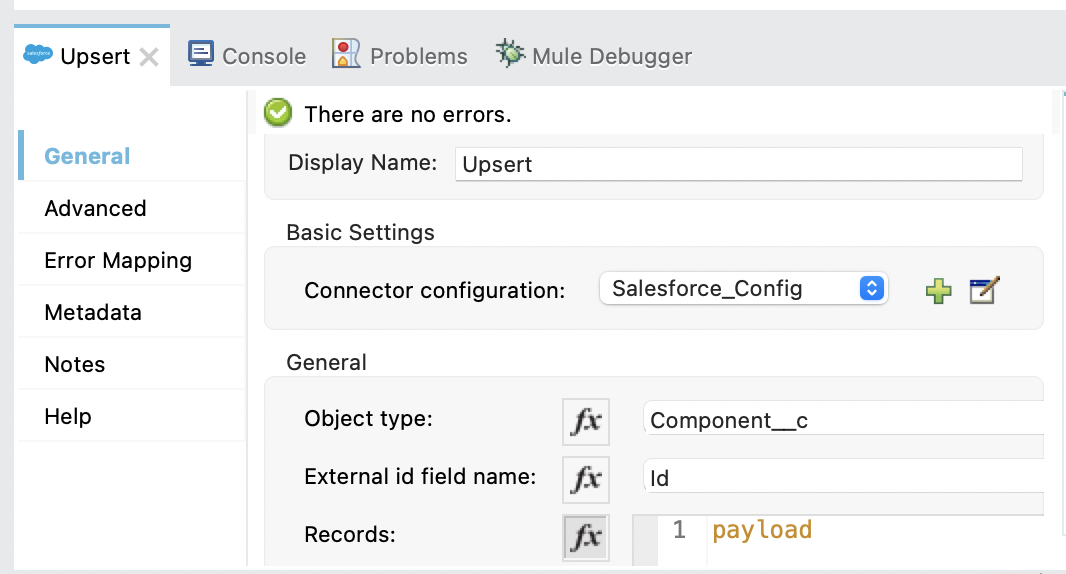Click the payload expression in Records editor
The width and height of the screenshot is (1066, 574).
762,530
